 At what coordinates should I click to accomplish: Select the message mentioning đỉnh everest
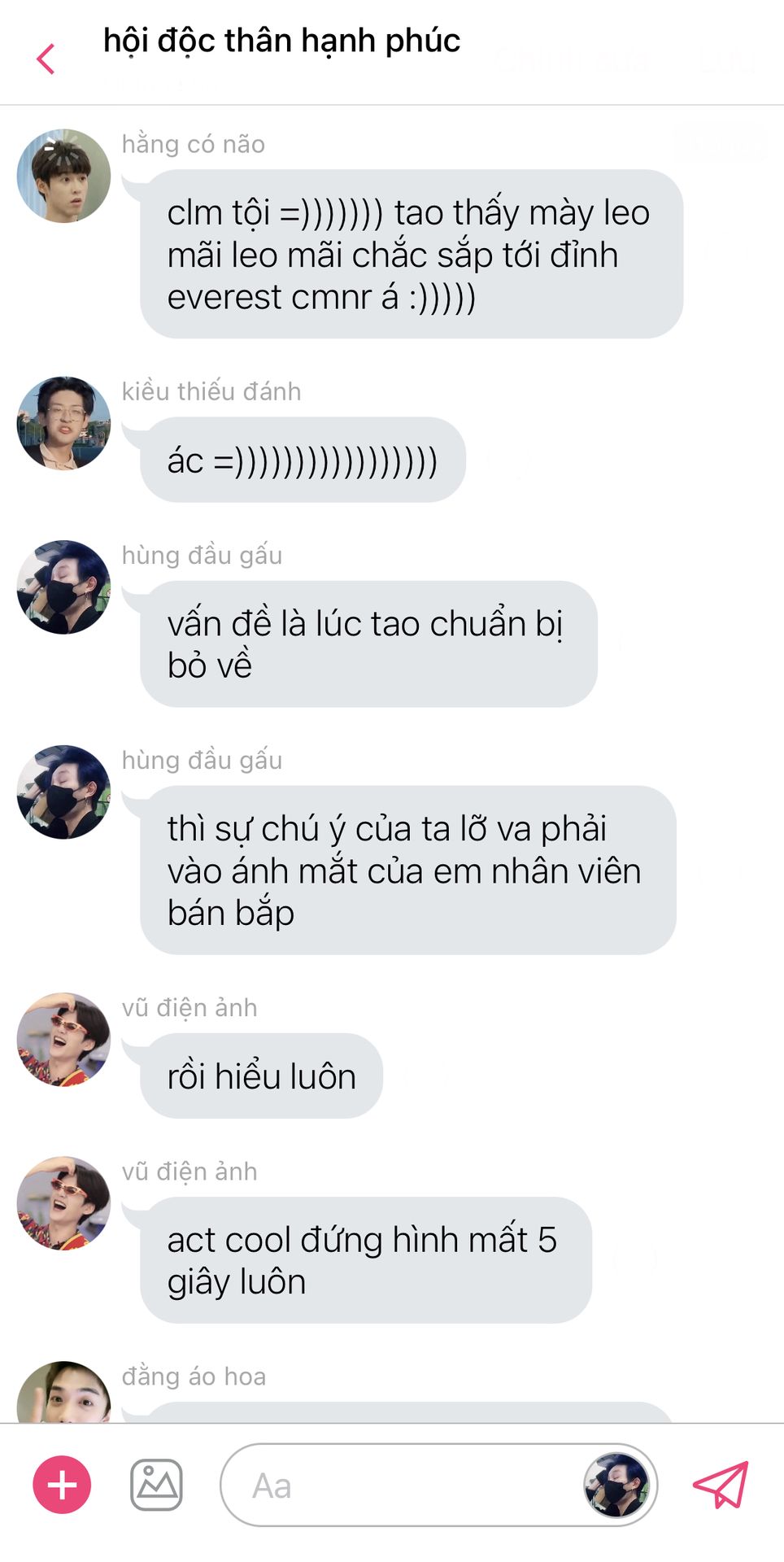412,254
